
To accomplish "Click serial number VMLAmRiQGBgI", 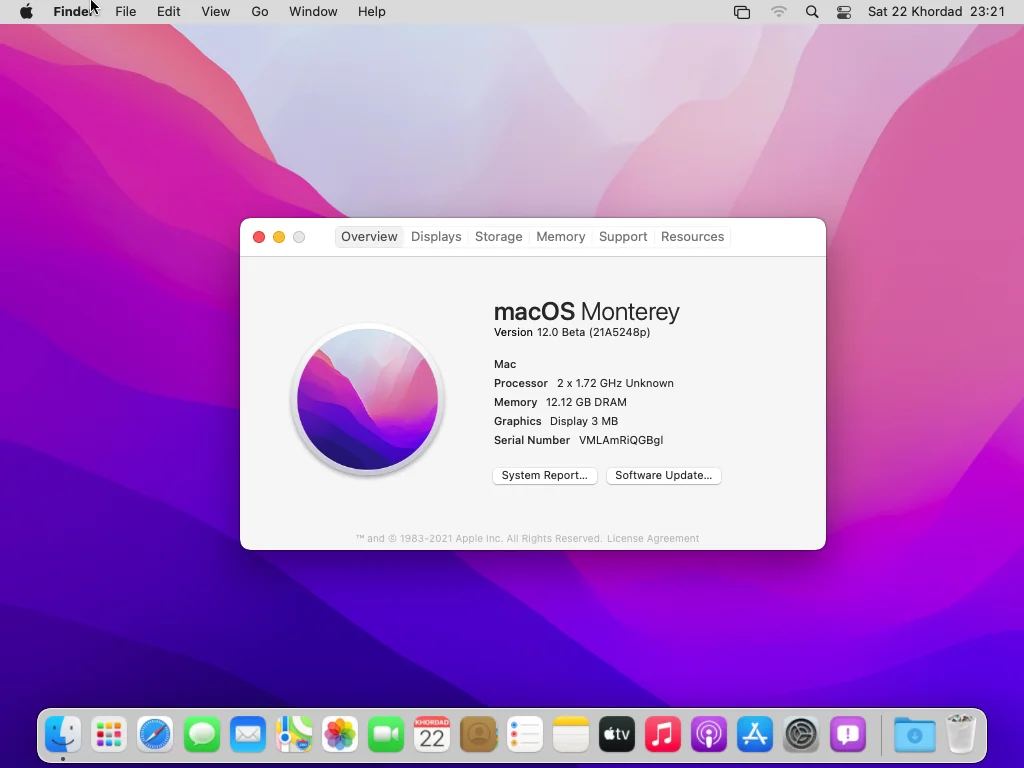I will 621,440.
